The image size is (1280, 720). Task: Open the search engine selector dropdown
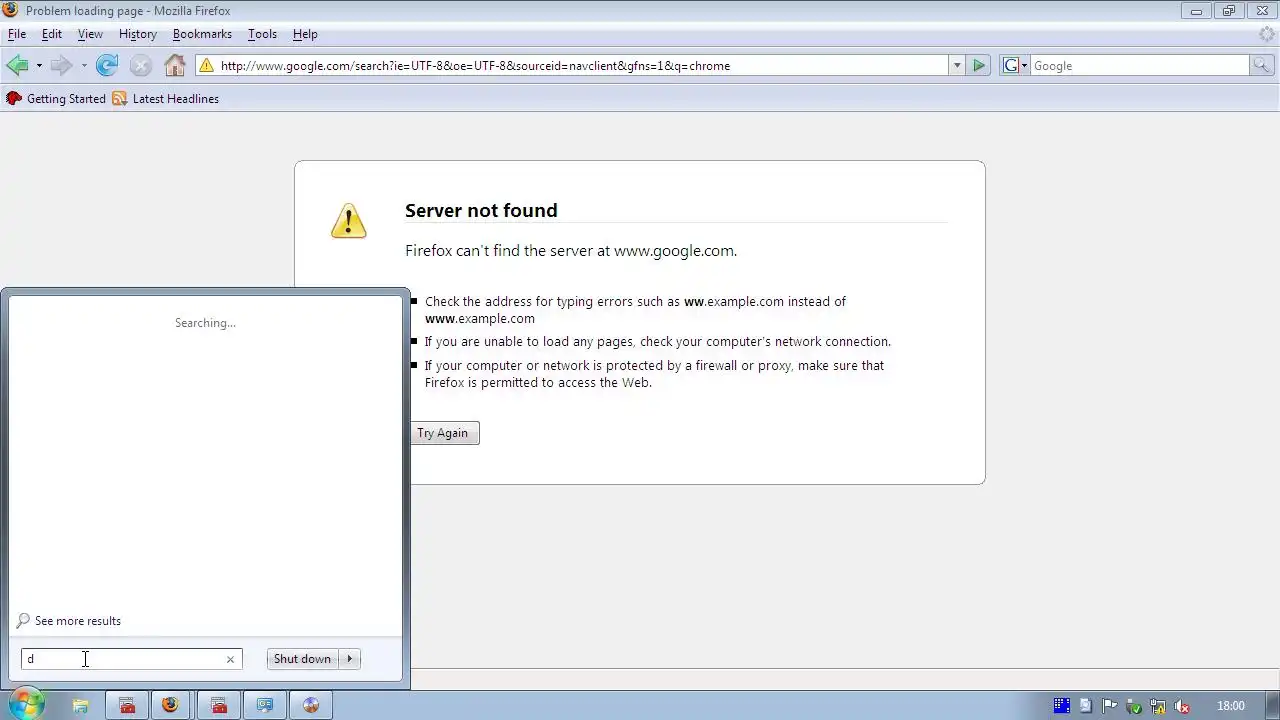pos(1015,66)
